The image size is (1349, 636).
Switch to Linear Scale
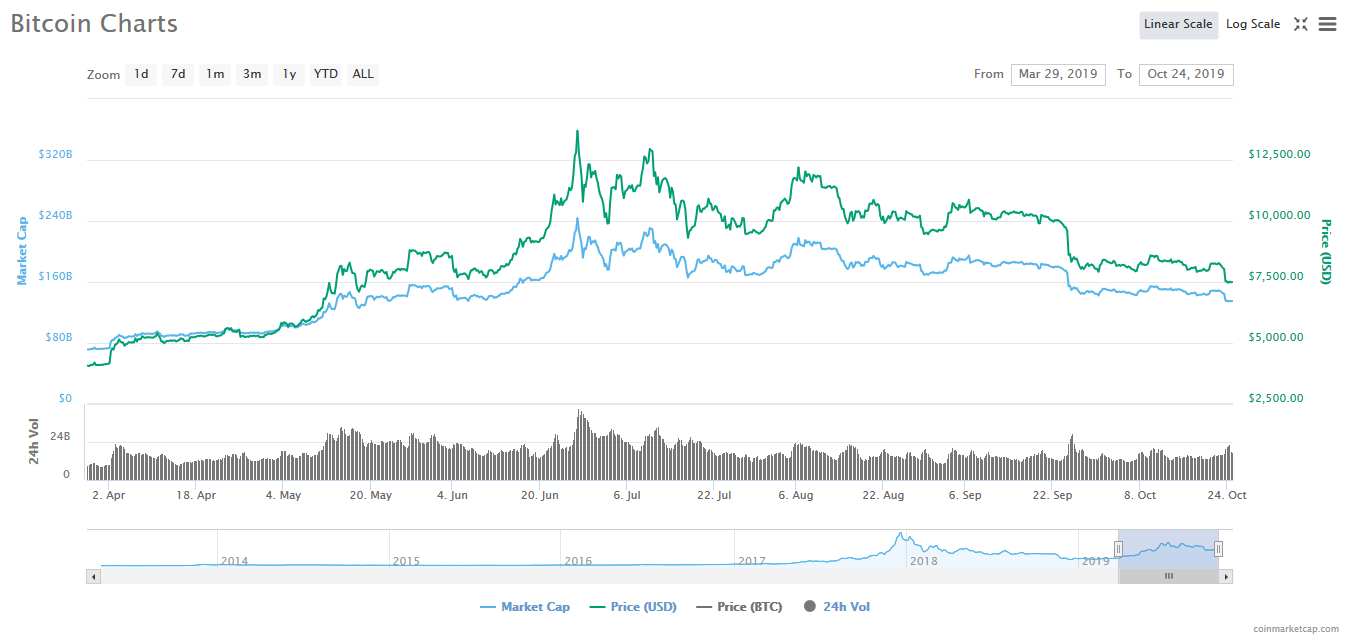click(1178, 24)
